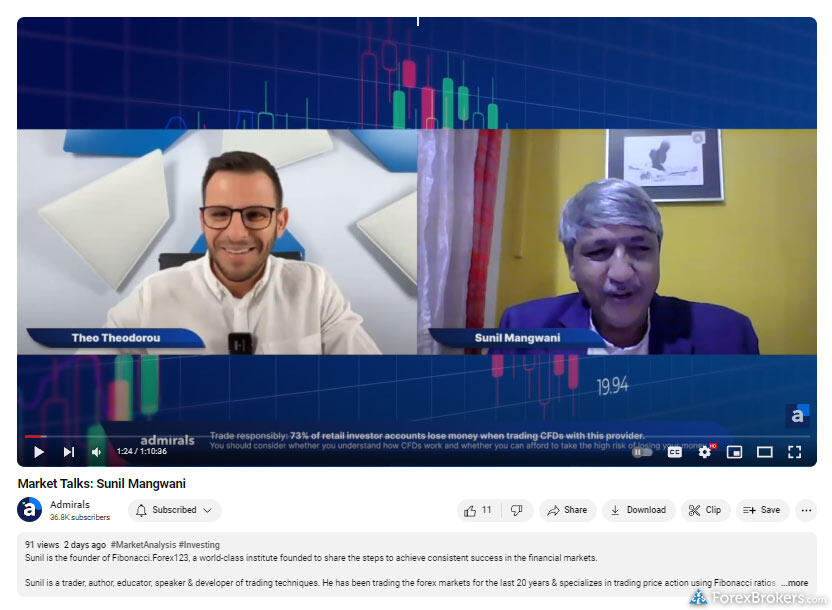
Task: Download the video
Action: (638, 510)
